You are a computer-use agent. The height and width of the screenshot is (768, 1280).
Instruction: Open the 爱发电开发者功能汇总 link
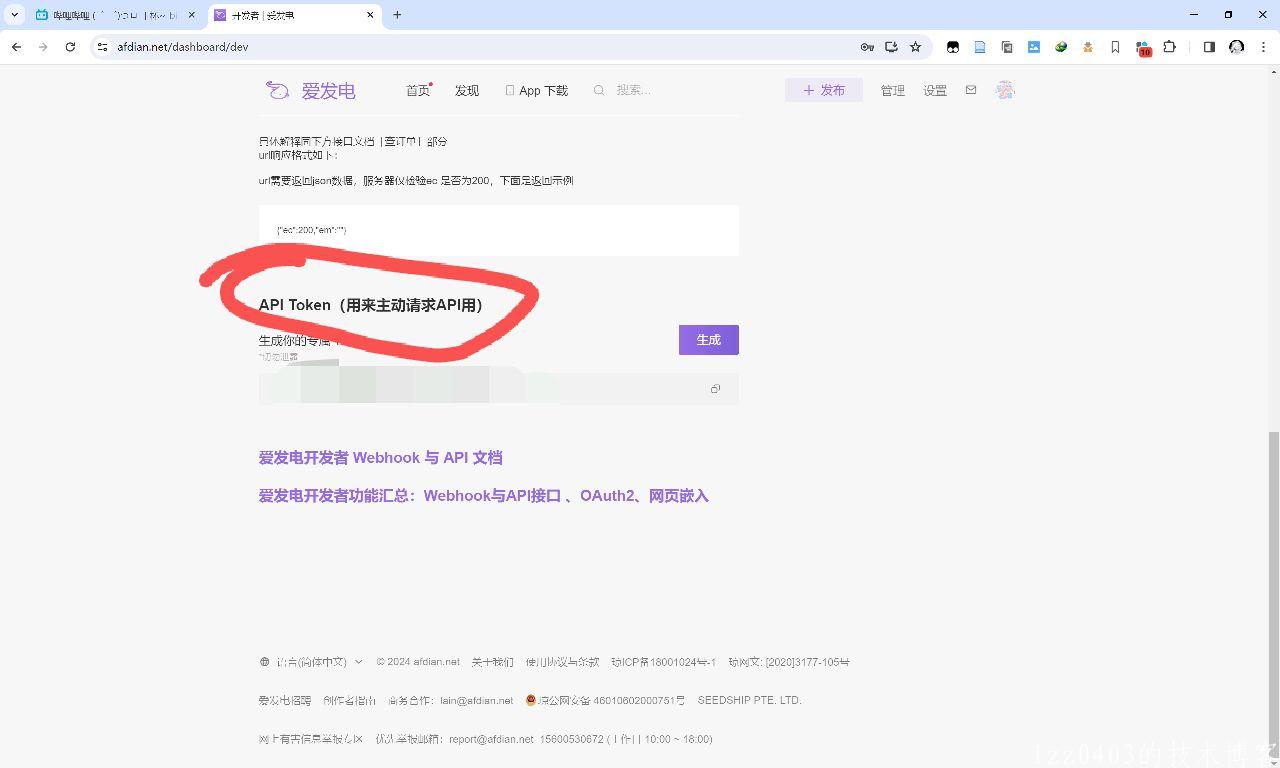(483, 495)
